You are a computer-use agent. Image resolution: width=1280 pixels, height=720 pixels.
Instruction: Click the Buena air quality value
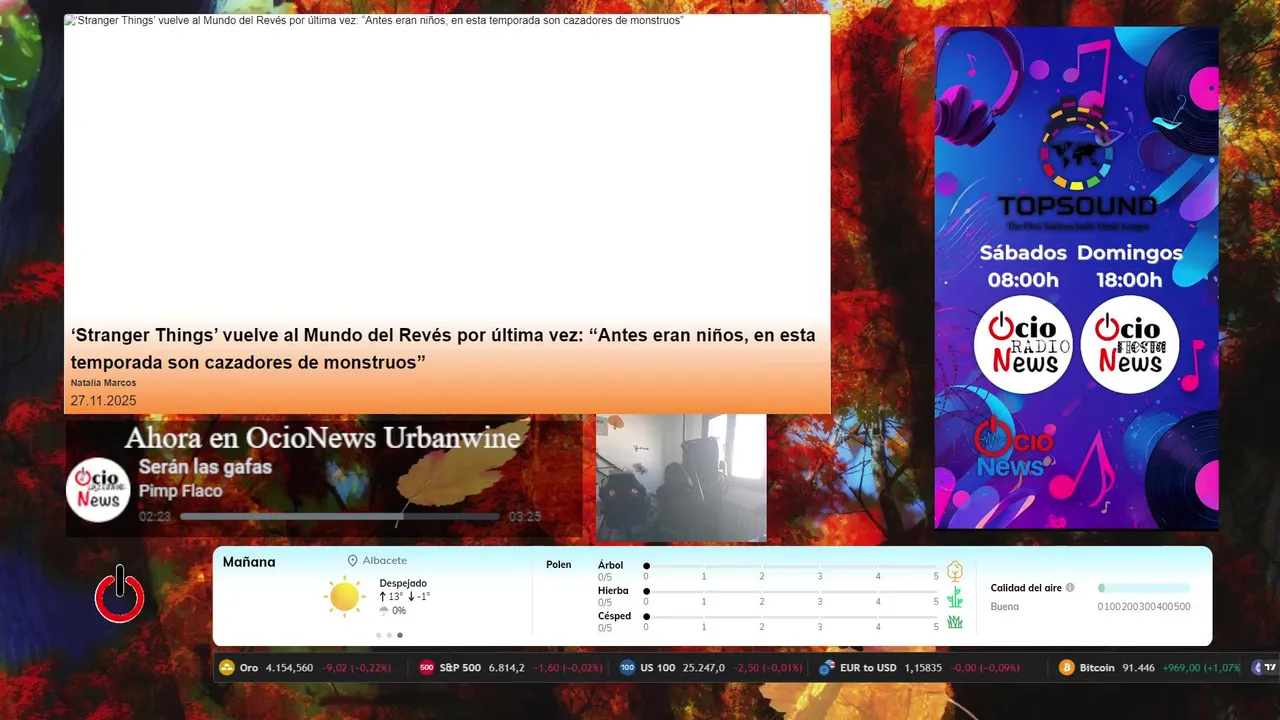point(1005,607)
